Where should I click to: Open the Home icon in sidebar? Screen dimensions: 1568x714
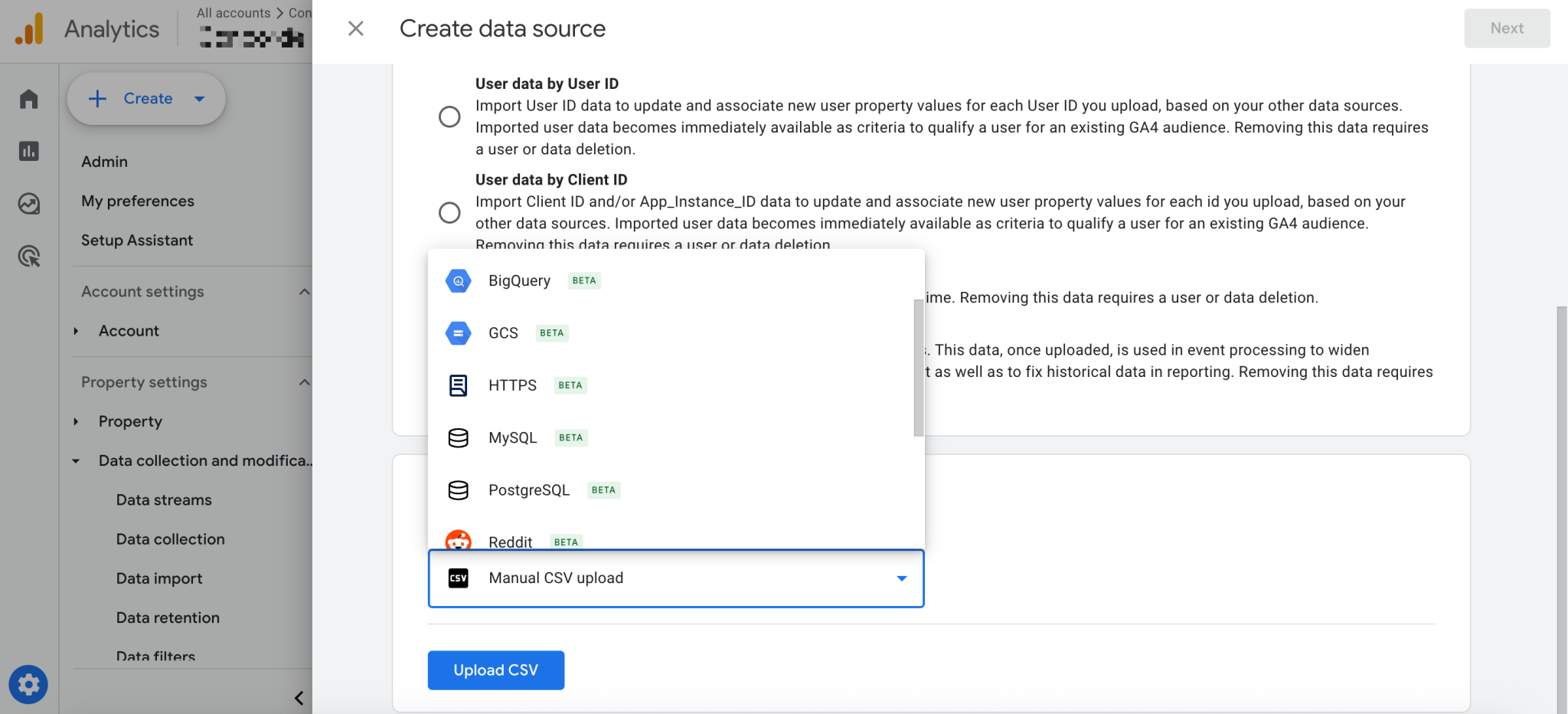[29, 99]
